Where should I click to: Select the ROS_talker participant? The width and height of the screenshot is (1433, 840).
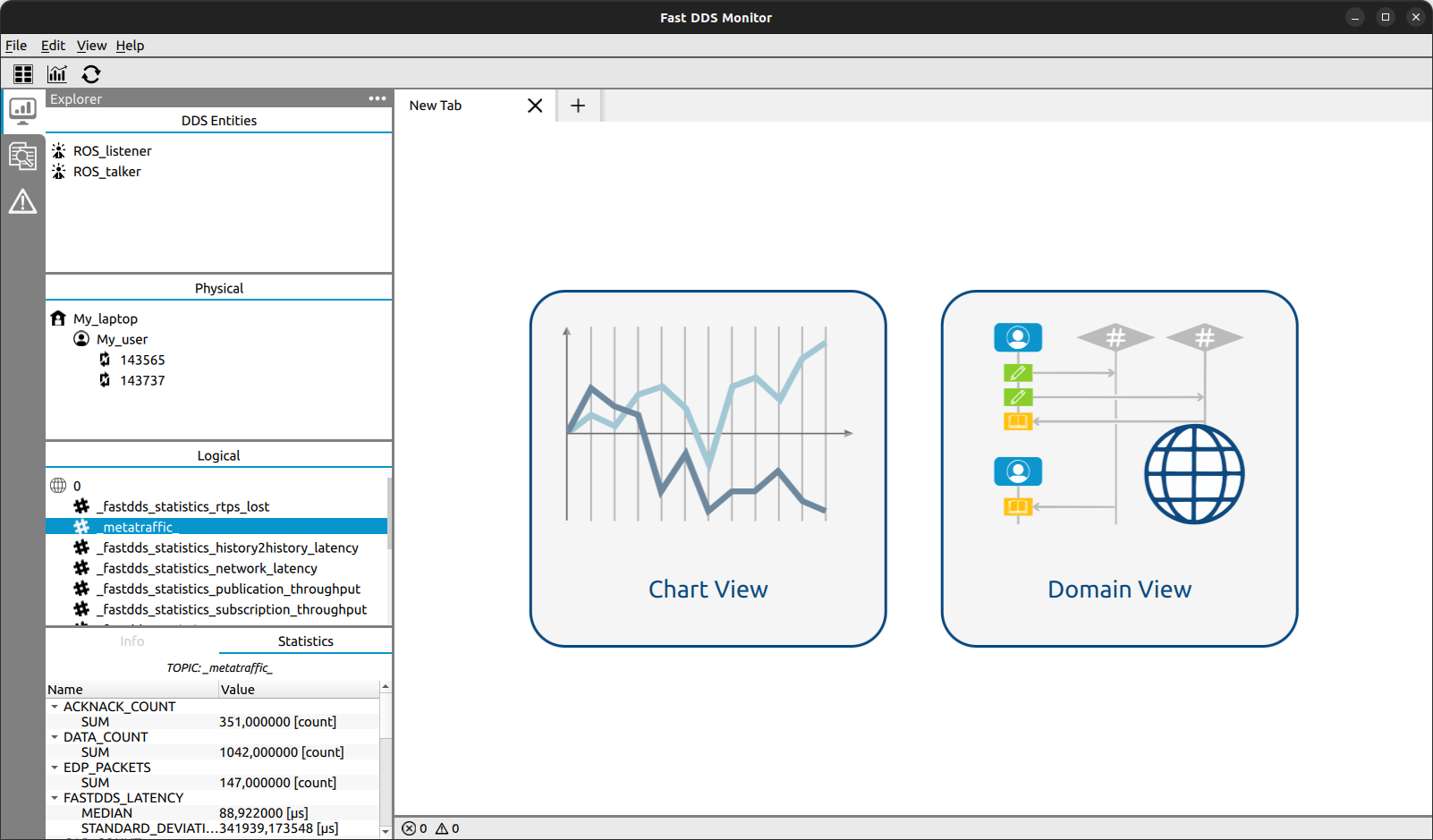point(106,172)
